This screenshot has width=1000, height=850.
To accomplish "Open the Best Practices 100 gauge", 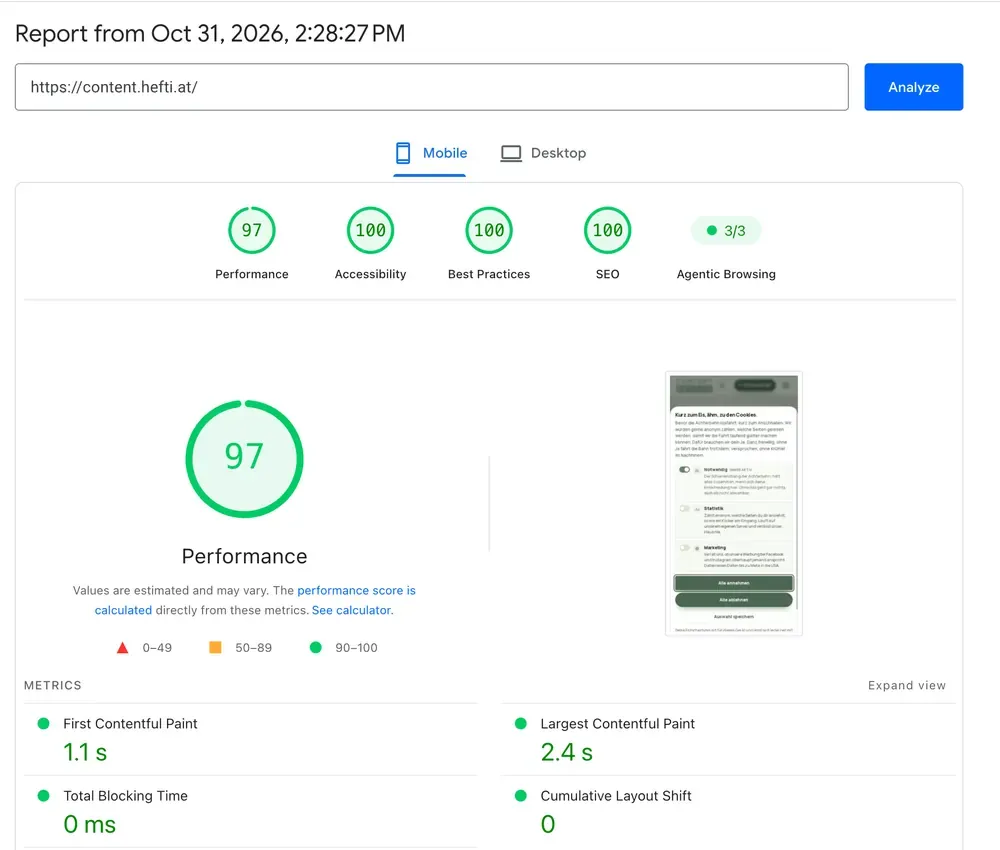I will tap(489, 230).
